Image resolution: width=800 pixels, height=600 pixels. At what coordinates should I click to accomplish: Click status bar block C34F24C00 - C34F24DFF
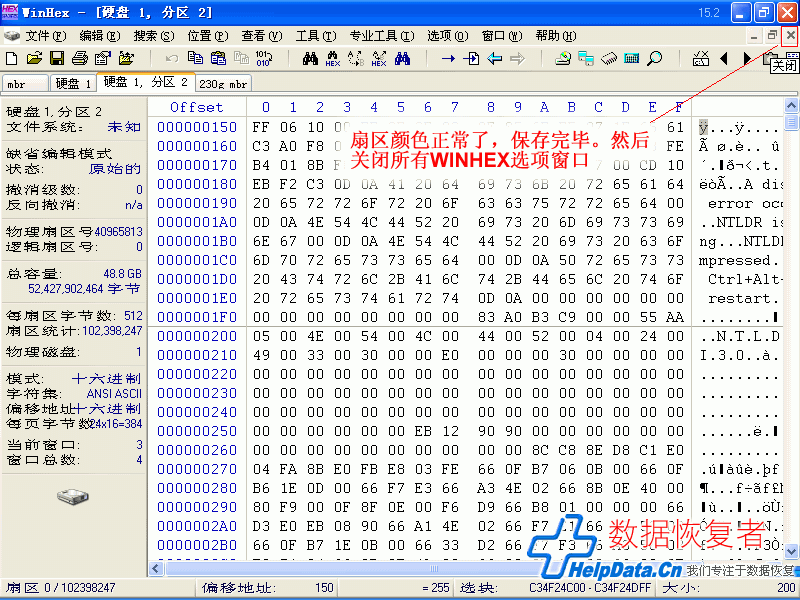590,588
